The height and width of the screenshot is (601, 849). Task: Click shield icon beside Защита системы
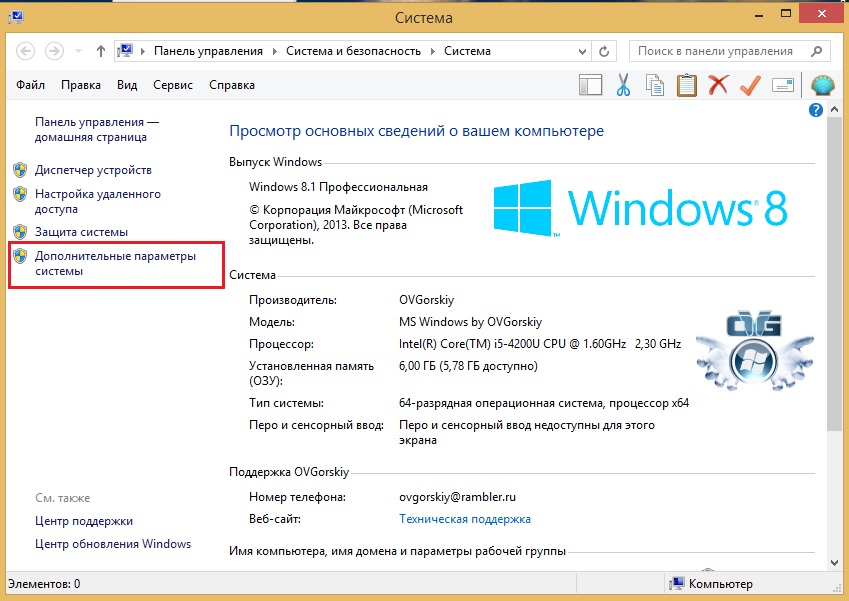20,232
